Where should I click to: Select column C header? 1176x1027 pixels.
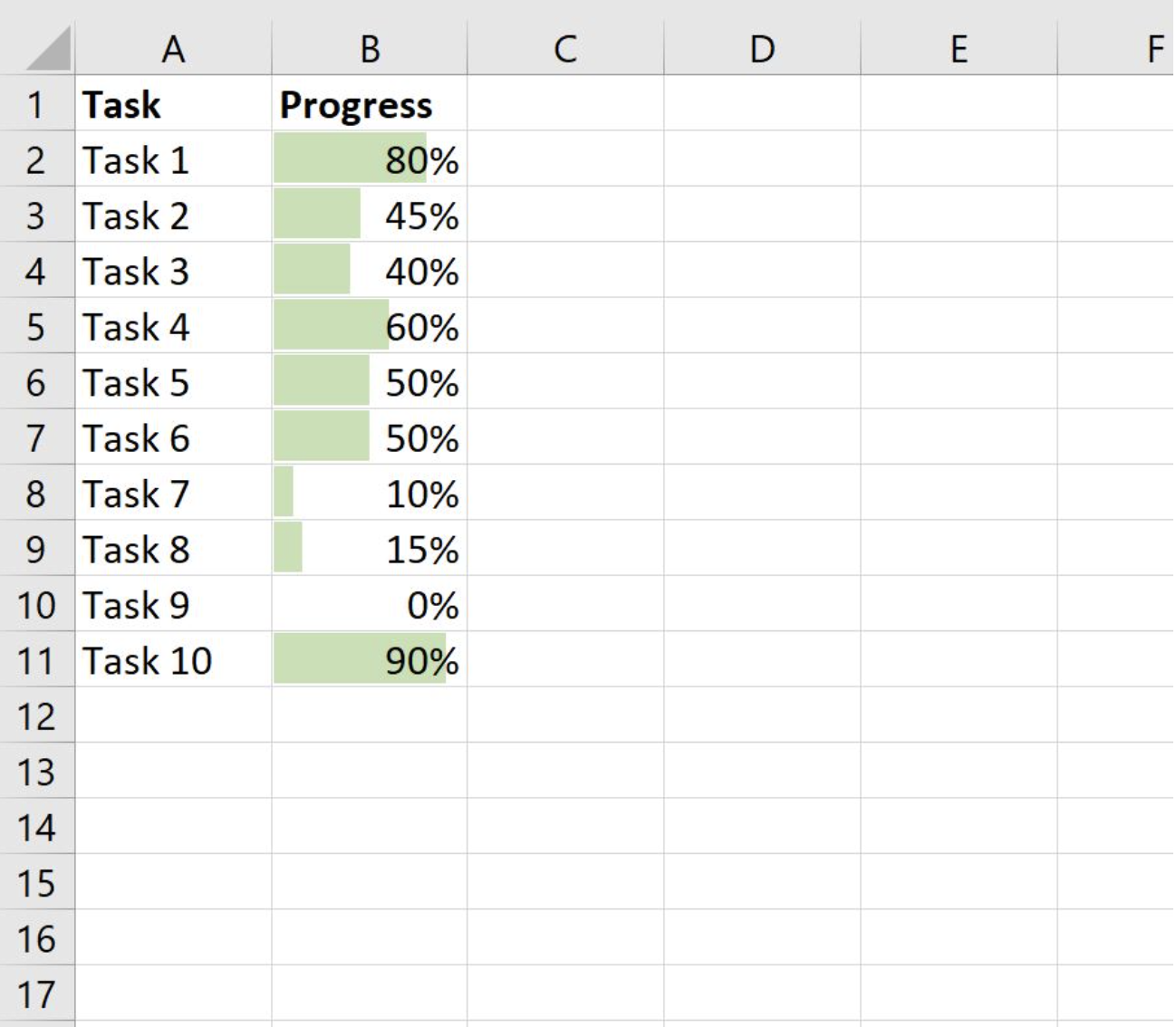click(565, 49)
